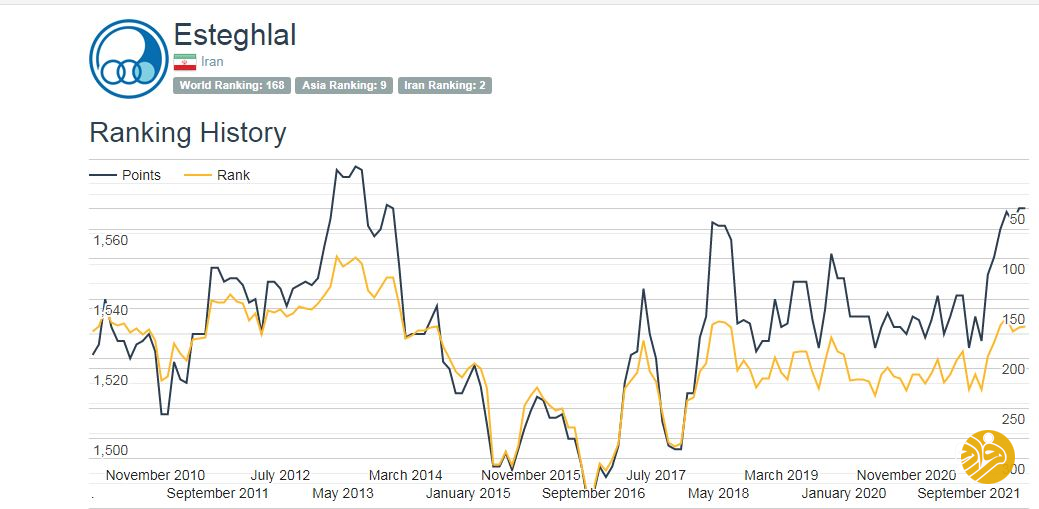This screenshot has width=1039, height=509.
Task: Click the Ranking History heading
Action: point(188,133)
